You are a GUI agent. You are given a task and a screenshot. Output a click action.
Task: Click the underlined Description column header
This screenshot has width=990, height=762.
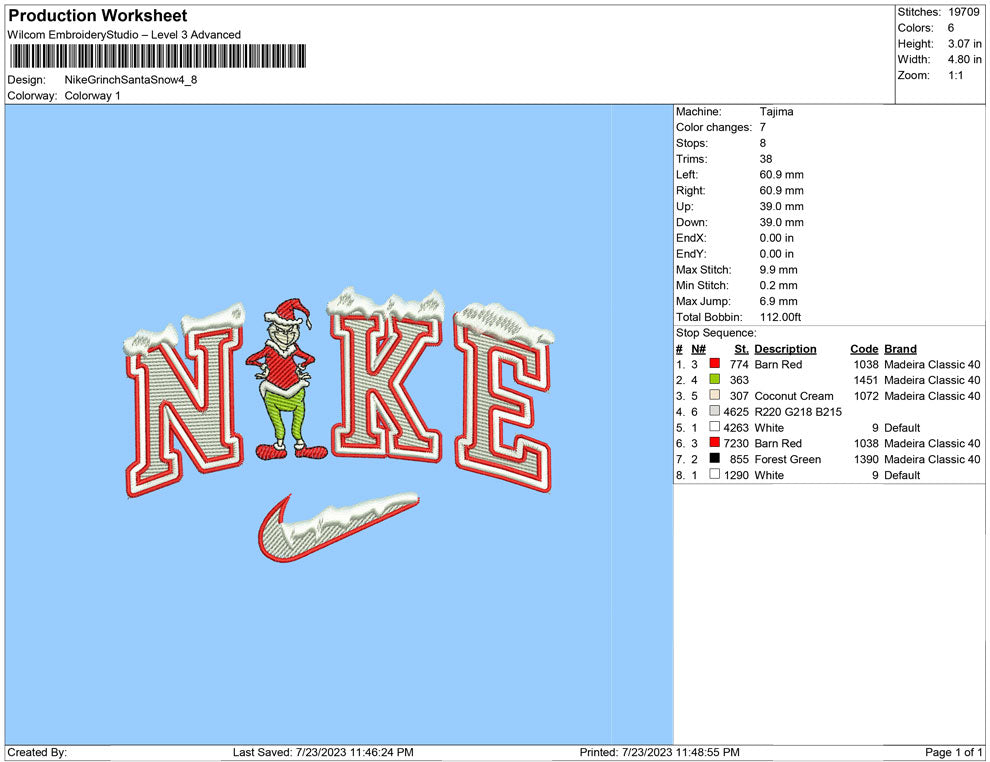click(785, 349)
